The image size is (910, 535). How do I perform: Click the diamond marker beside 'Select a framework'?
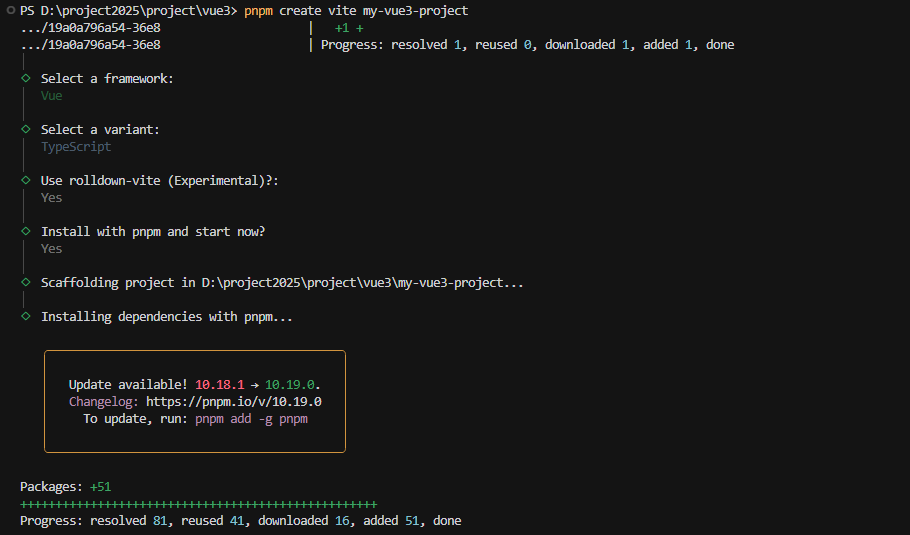pos(26,78)
